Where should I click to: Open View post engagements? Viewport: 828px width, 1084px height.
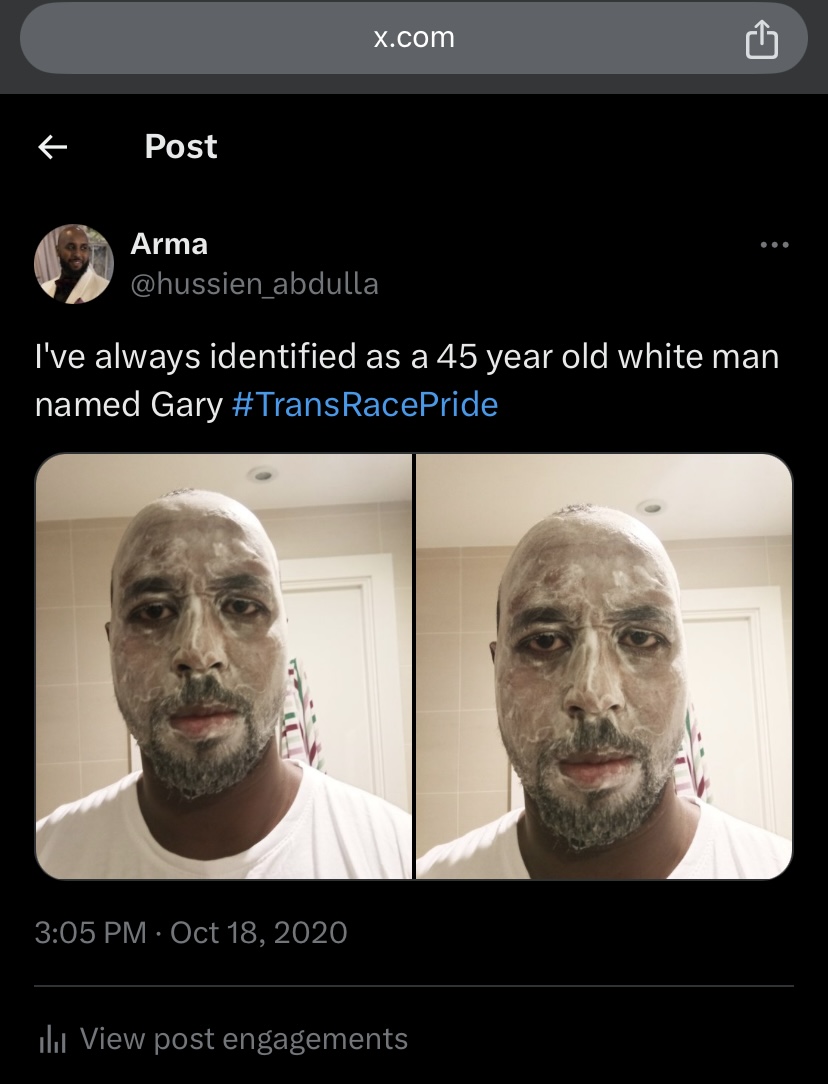pos(223,1039)
